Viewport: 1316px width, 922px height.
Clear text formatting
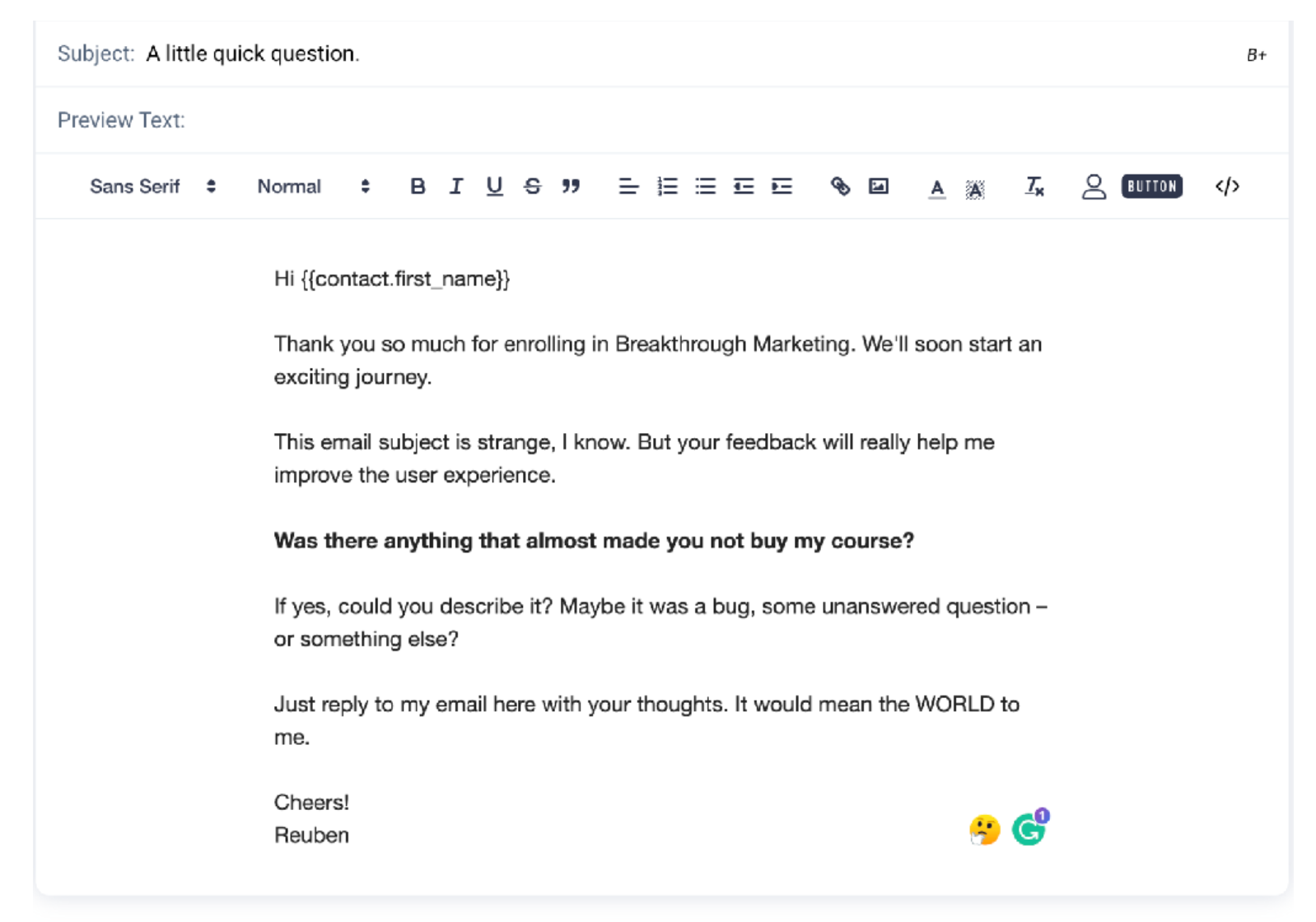[x=1034, y=187]
